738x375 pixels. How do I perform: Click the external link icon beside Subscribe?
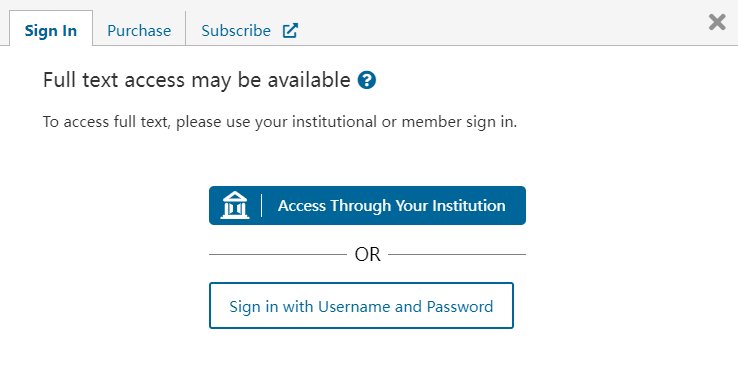(x=290, y=31)
